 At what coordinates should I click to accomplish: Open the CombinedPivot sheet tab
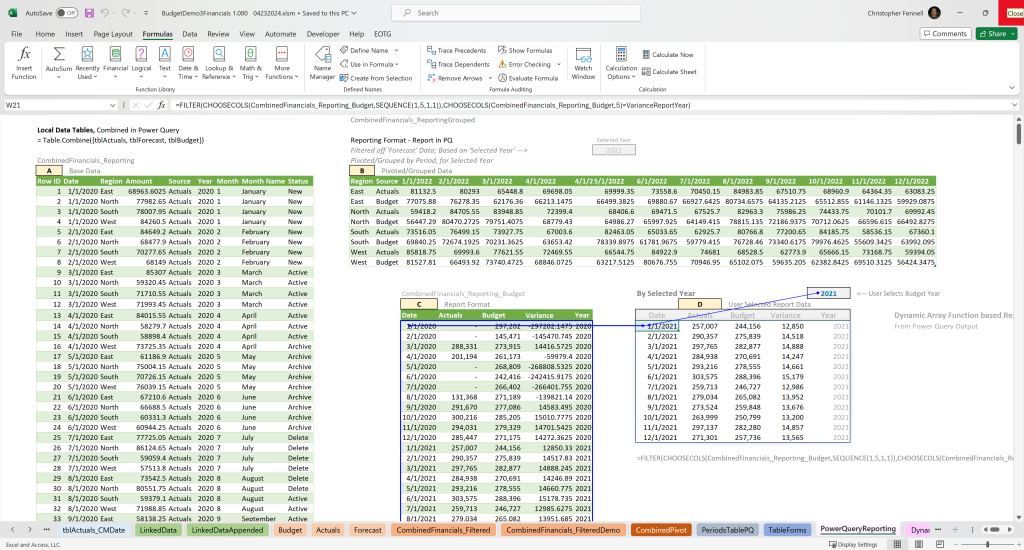[661, 530]
